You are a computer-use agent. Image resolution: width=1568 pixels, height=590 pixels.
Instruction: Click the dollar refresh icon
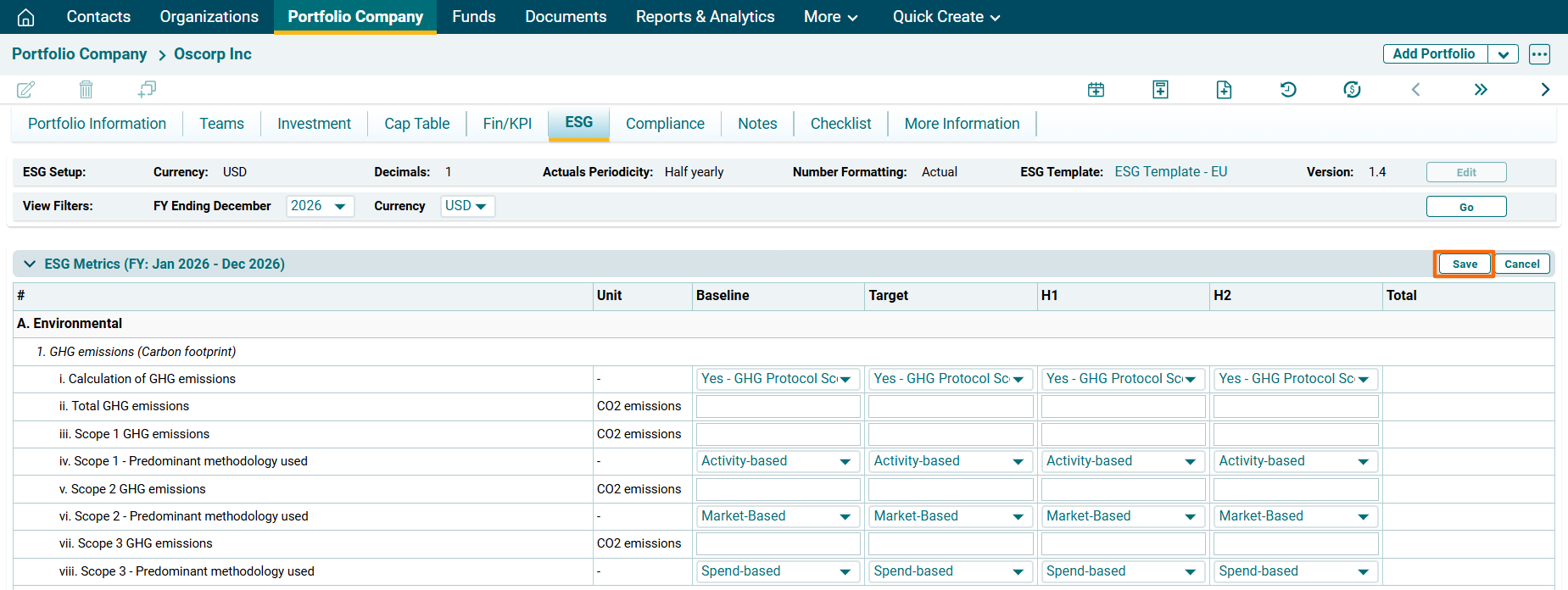coord(1352,90)
